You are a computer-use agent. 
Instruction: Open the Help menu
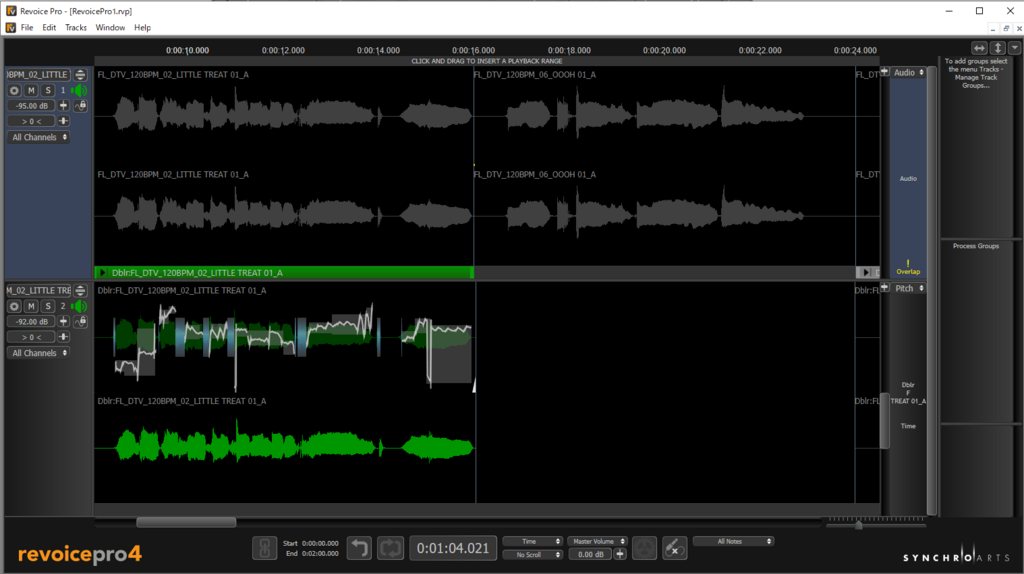click(142, 27)
